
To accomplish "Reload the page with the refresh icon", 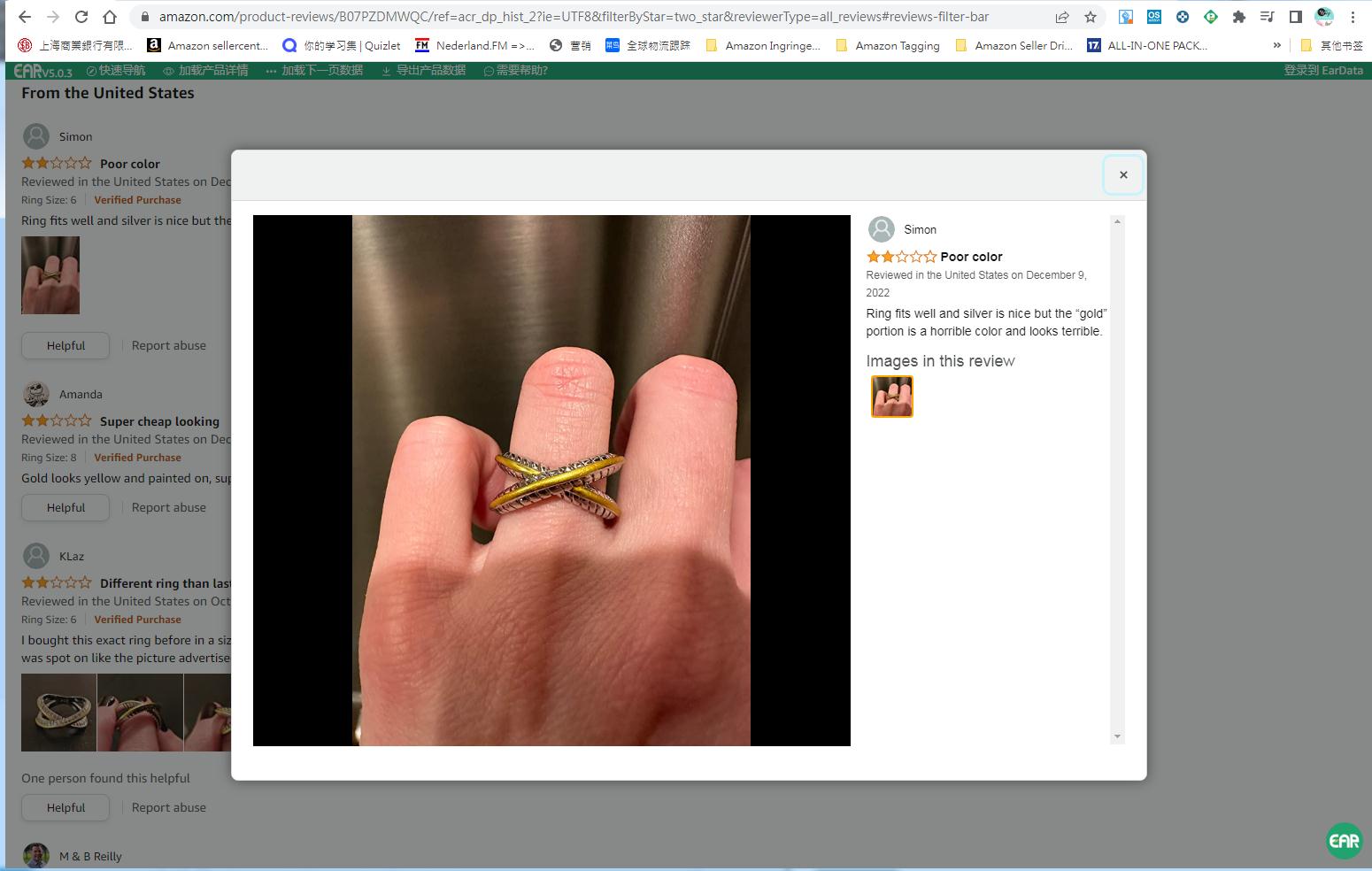I will tap(81, 17).
